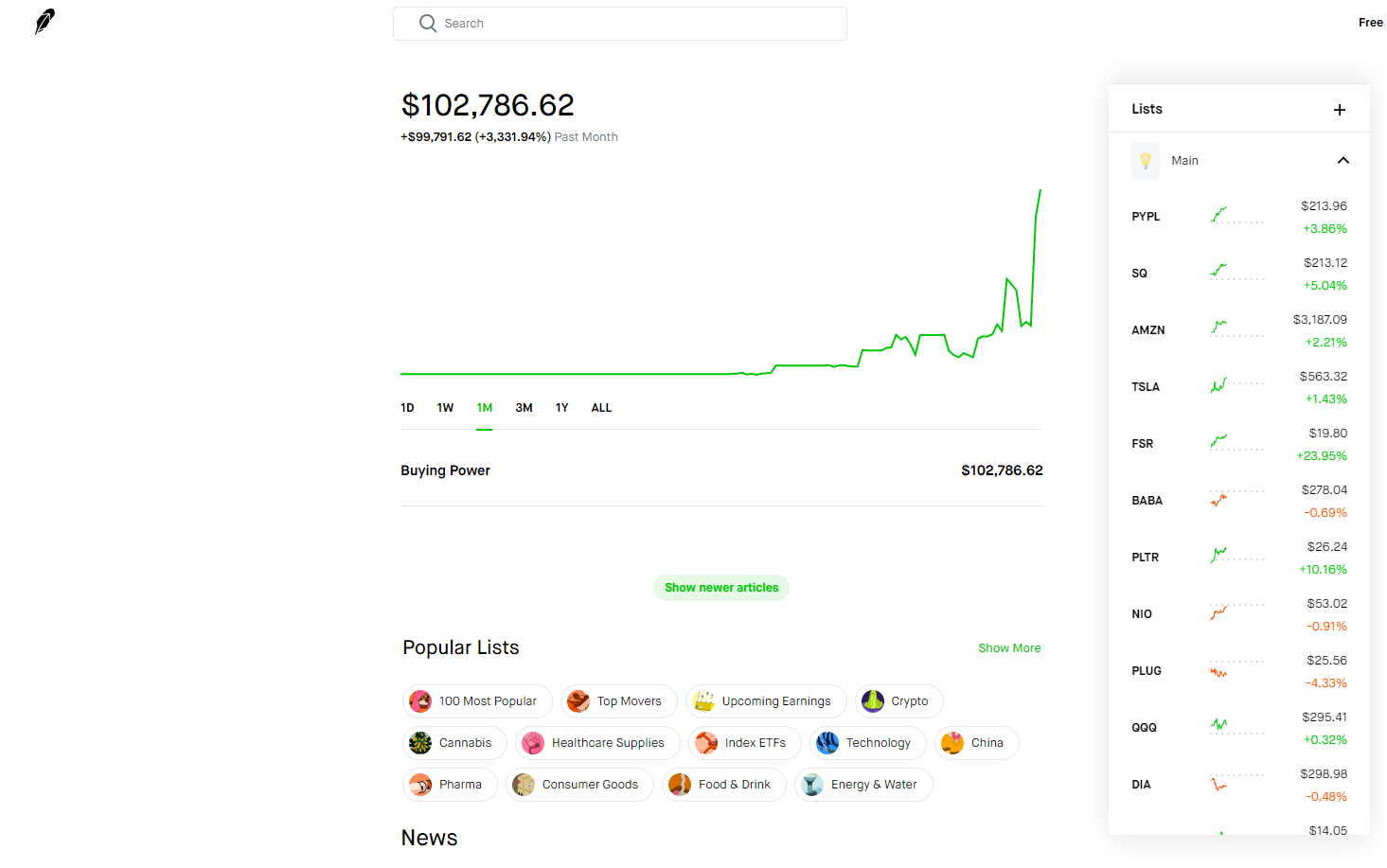Click TSLA change +1.43%
The image size is (1387, 868).
[x=1325, y=399]
